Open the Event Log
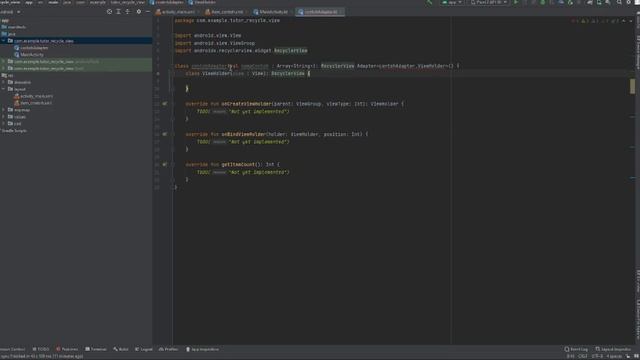This screenshot has width=640, height=360. [576, 349]
